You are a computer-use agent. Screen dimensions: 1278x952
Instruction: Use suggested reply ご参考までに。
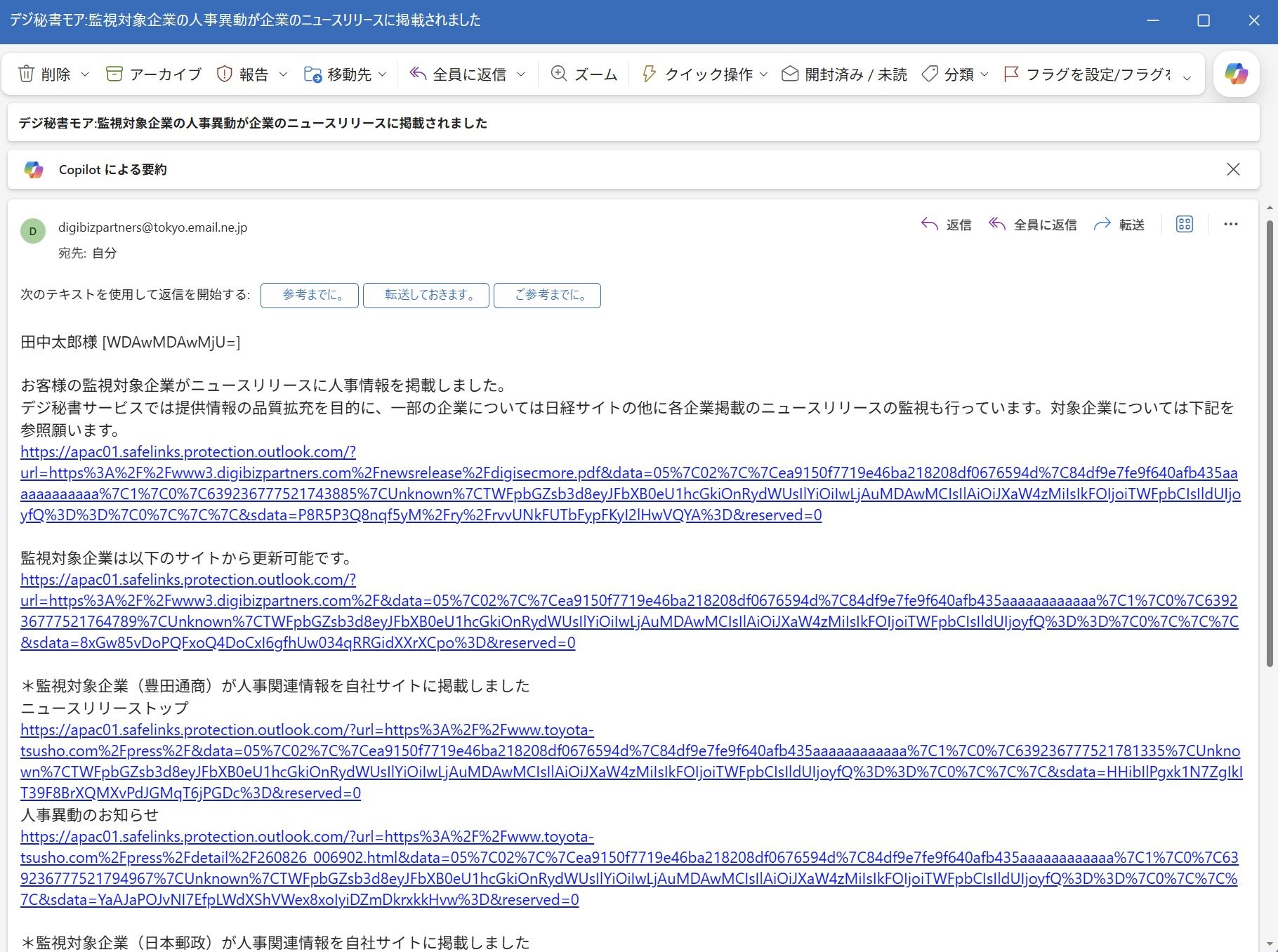[x=547, y=295]
